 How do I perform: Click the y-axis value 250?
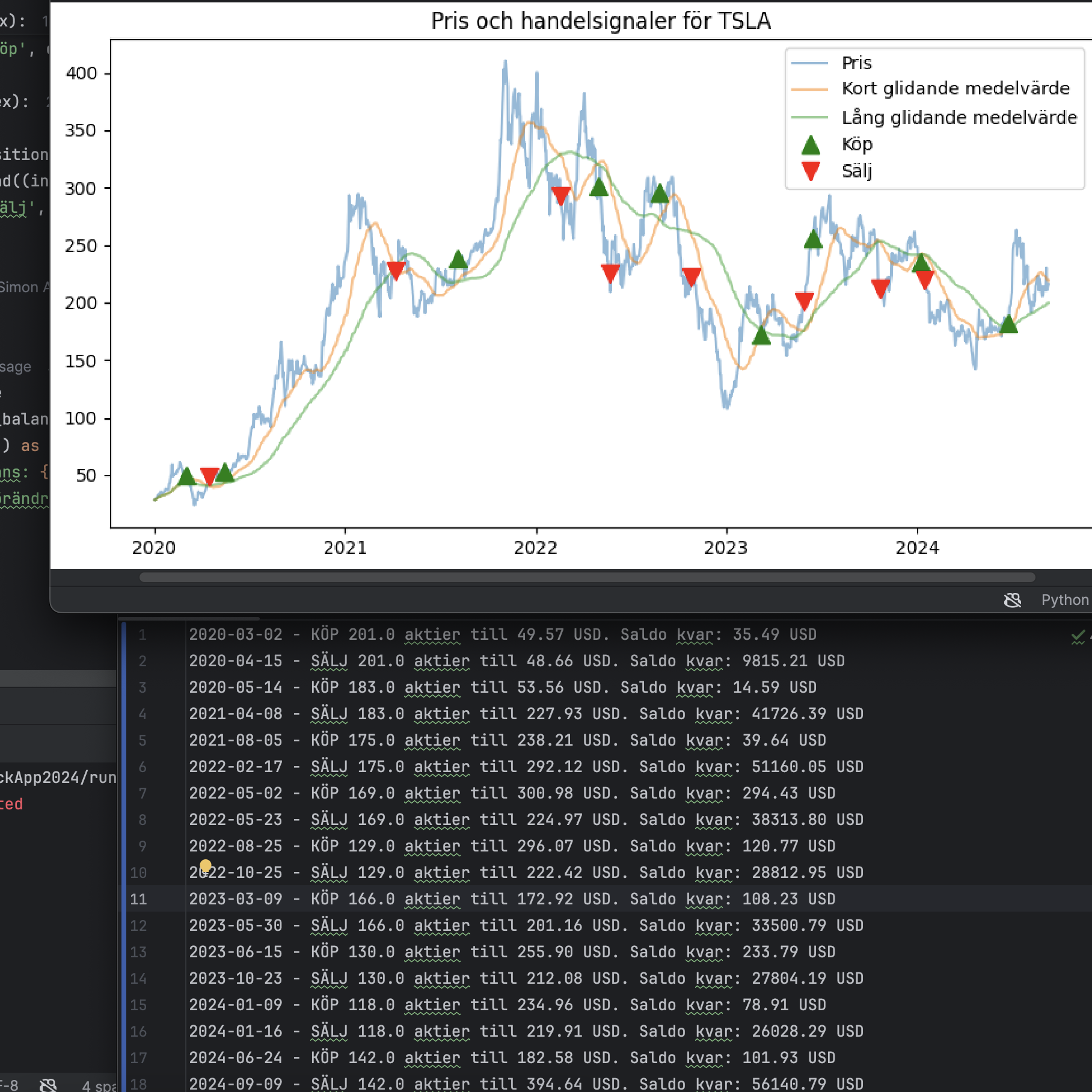click(x=81, y=246)
